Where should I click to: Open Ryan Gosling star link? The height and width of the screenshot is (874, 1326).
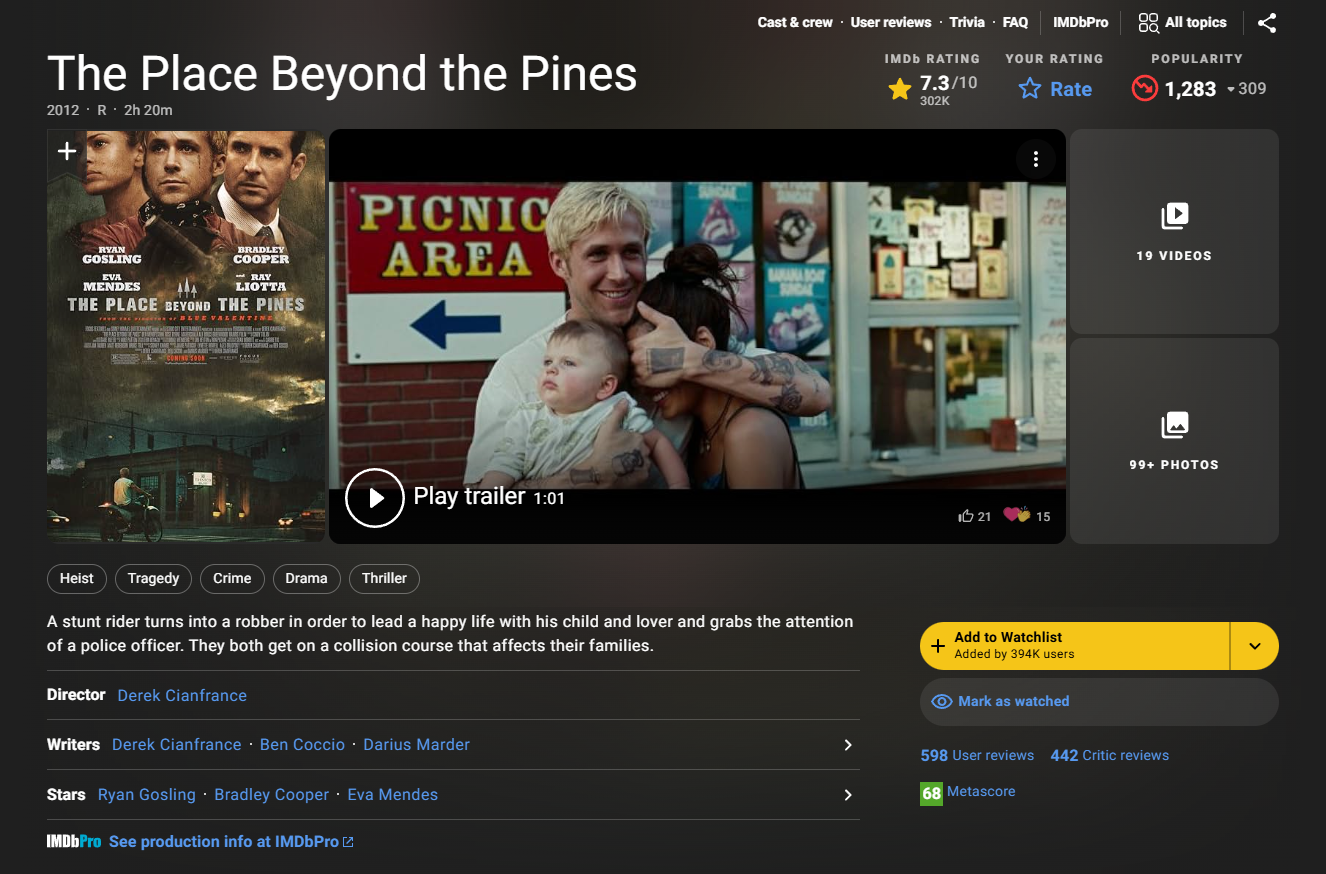tap(147, 795)
